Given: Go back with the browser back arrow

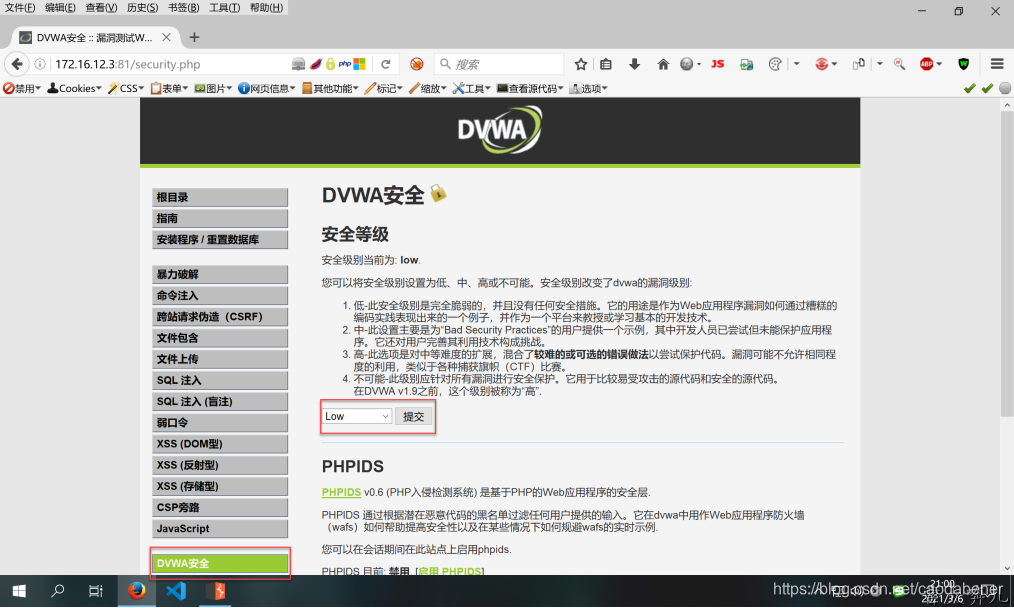Looking at the screenshot, I should pyautogui.click(x=17, y=64).
